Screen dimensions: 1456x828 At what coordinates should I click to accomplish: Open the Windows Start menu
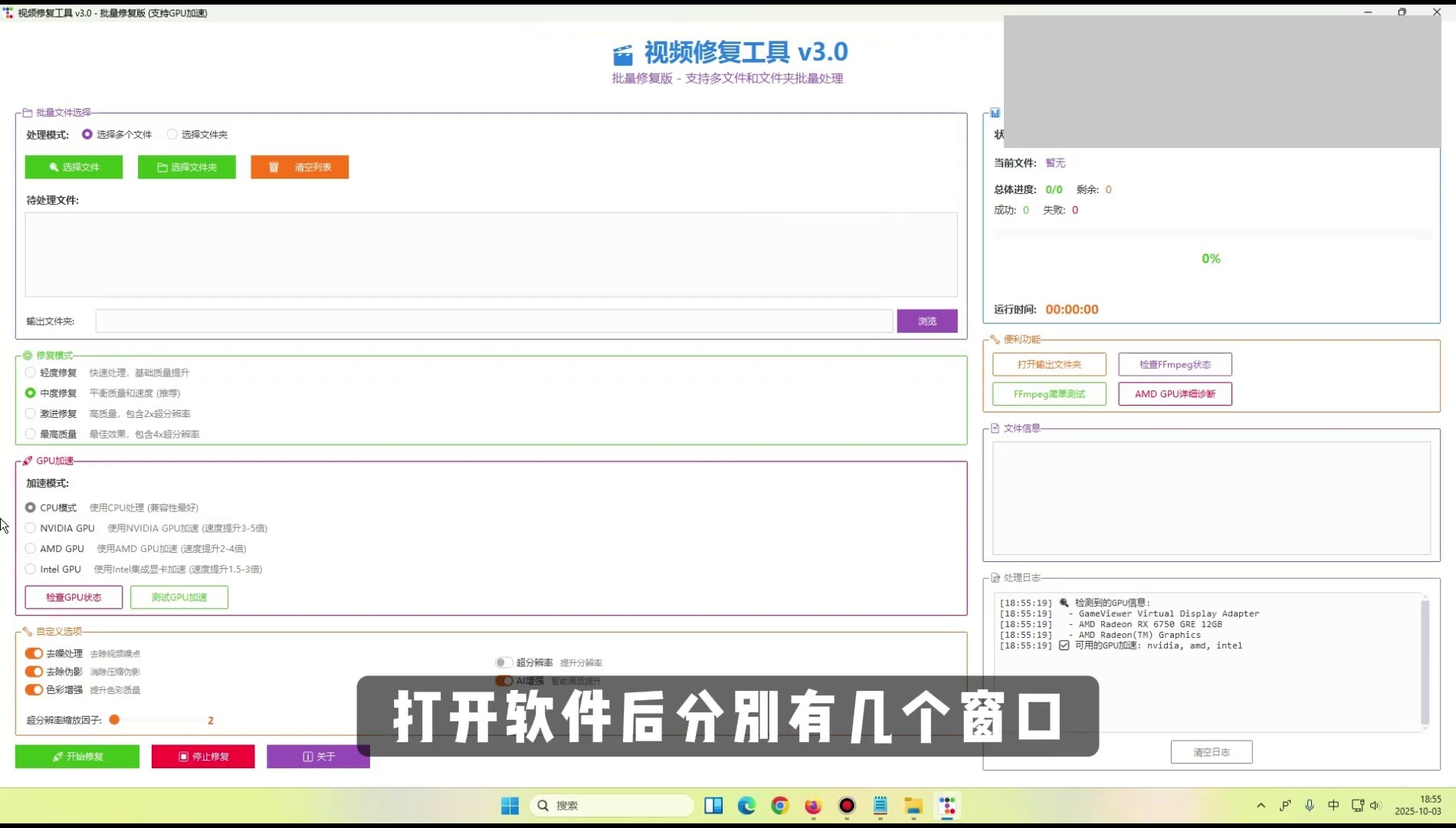510,806
